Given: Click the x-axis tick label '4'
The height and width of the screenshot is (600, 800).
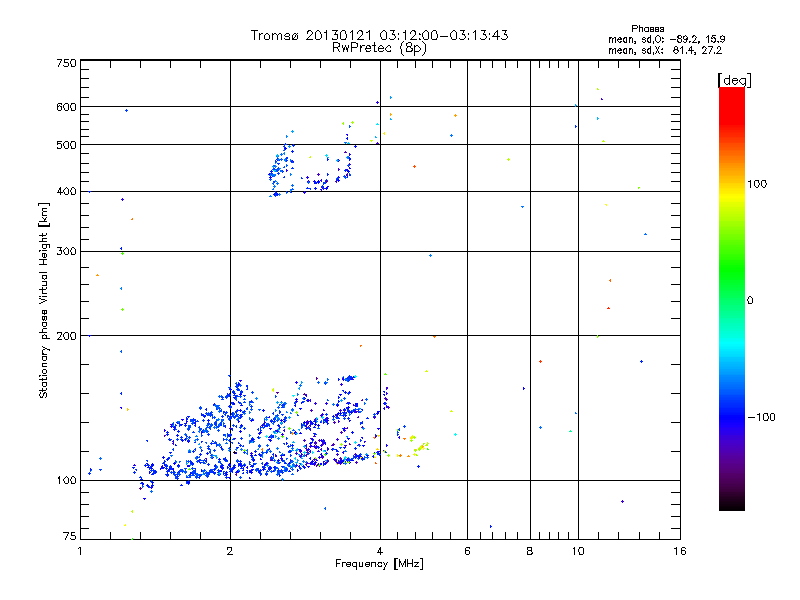Looking at the screenshot, I should (380, 551).
